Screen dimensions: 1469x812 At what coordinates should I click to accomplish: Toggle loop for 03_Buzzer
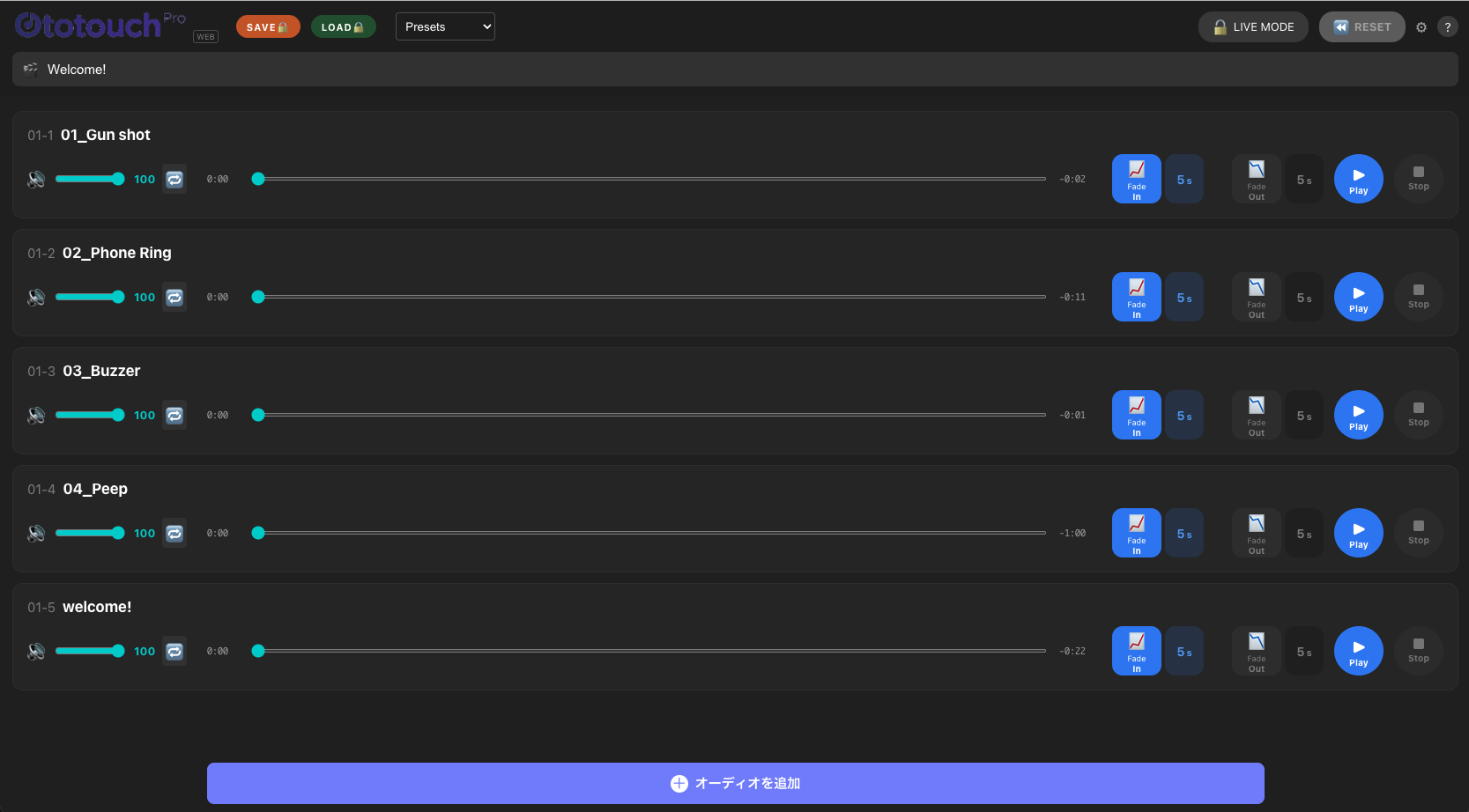[174, 415]
